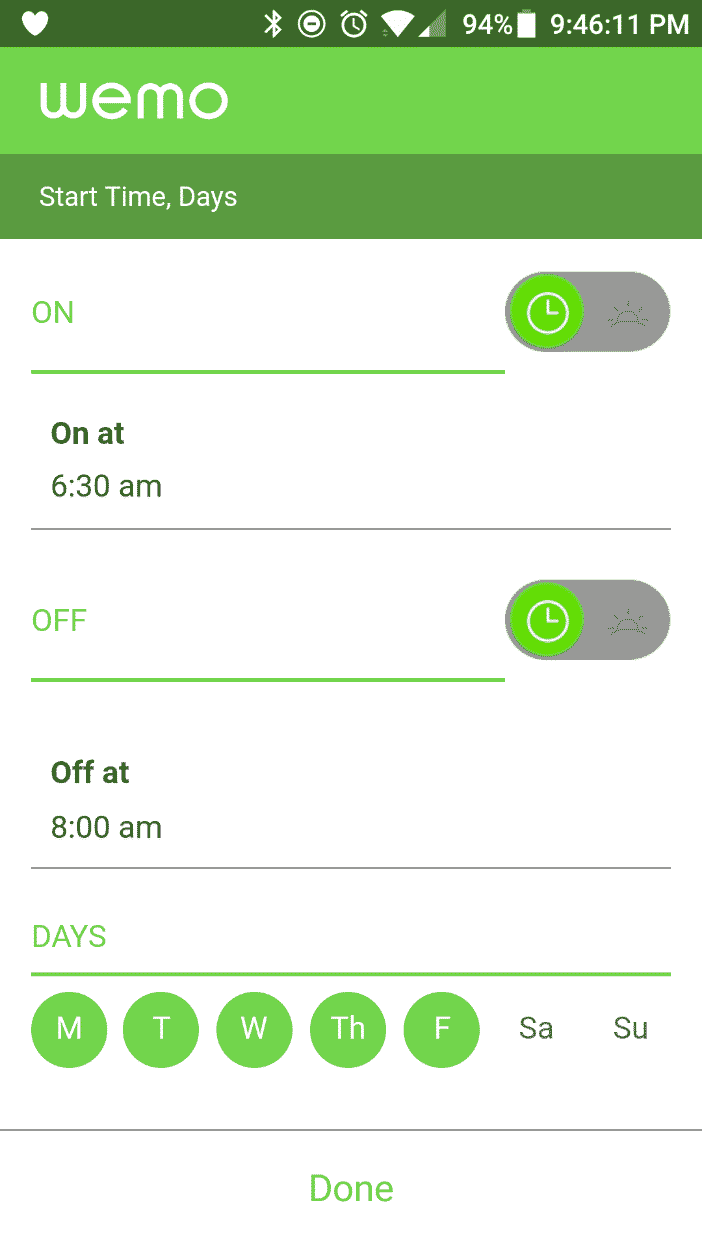Enable Saturday in the days row

click(536, 1029)
